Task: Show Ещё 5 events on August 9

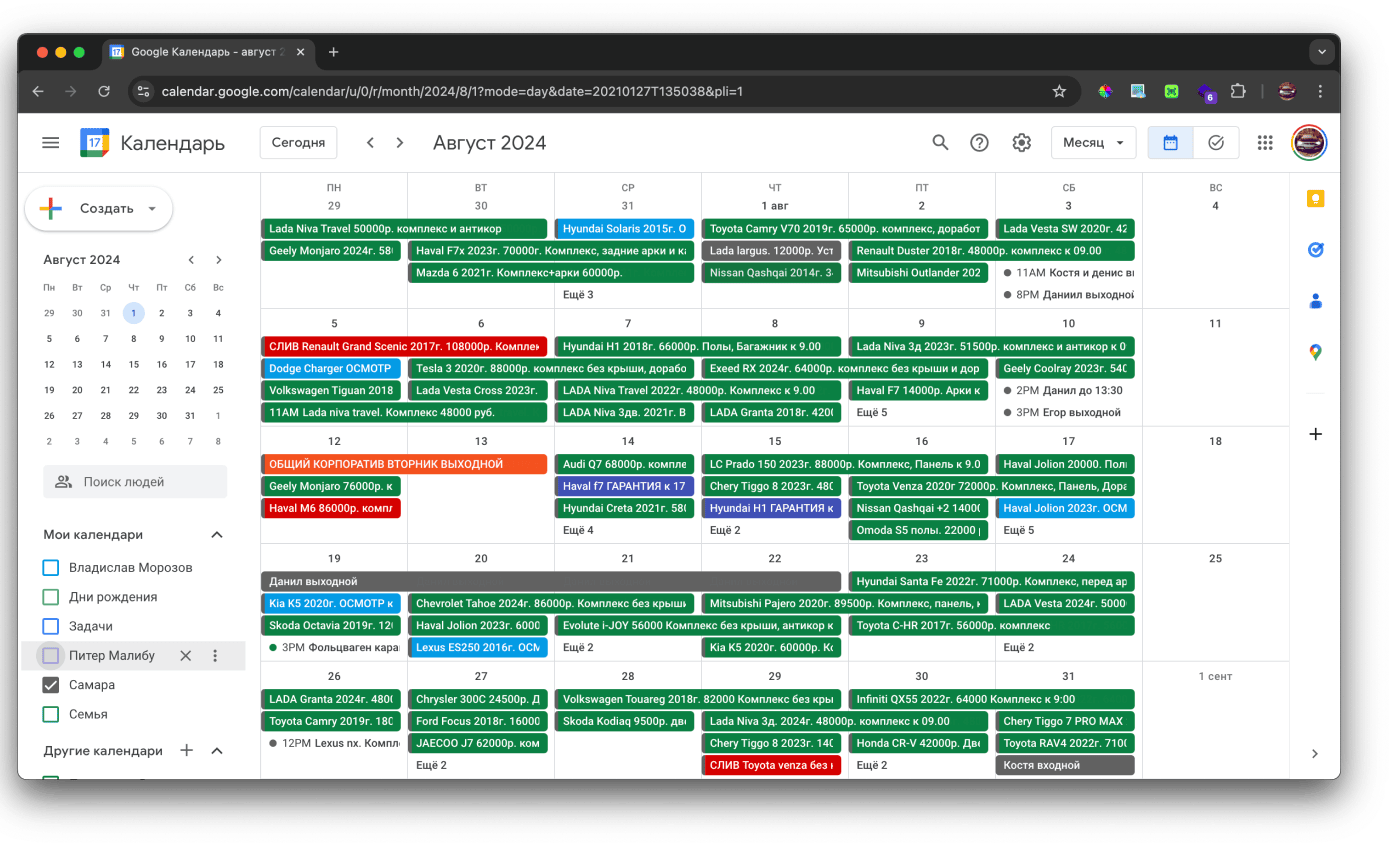Action: click(x=872, y=412)
